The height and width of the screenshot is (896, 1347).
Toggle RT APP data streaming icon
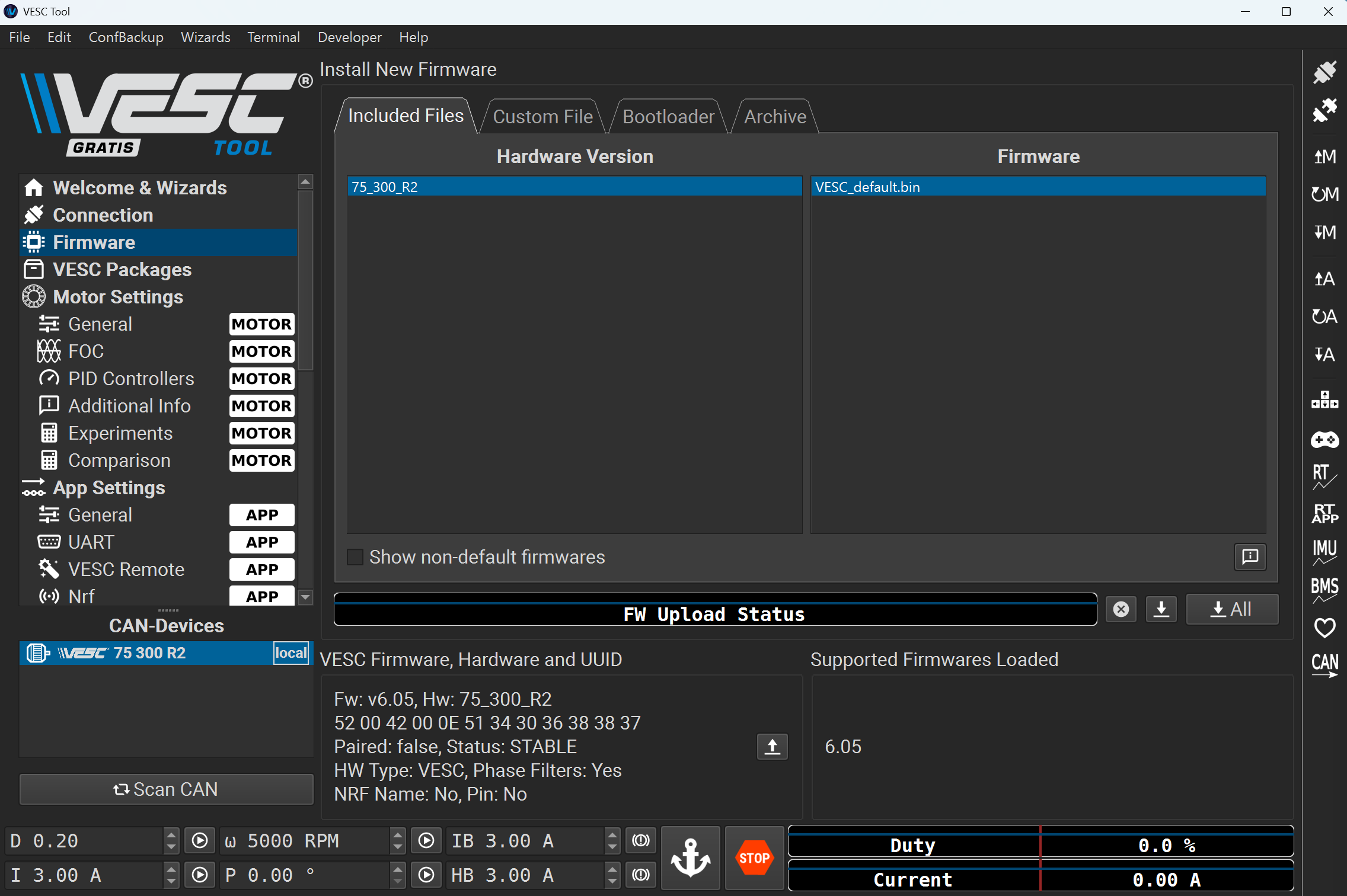click(x=1324, y=514)
